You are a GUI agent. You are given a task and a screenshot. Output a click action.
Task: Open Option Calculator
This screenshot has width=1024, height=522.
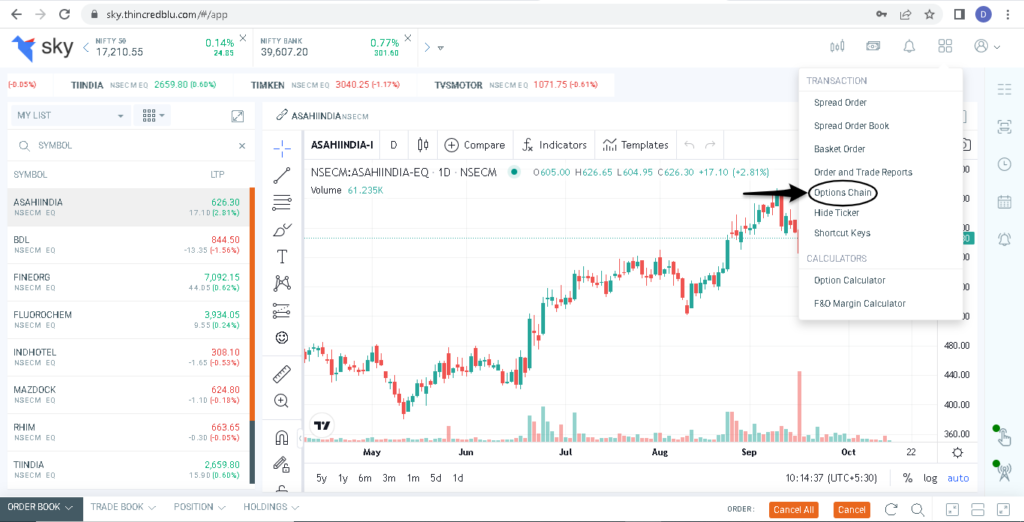coord(850,280)
